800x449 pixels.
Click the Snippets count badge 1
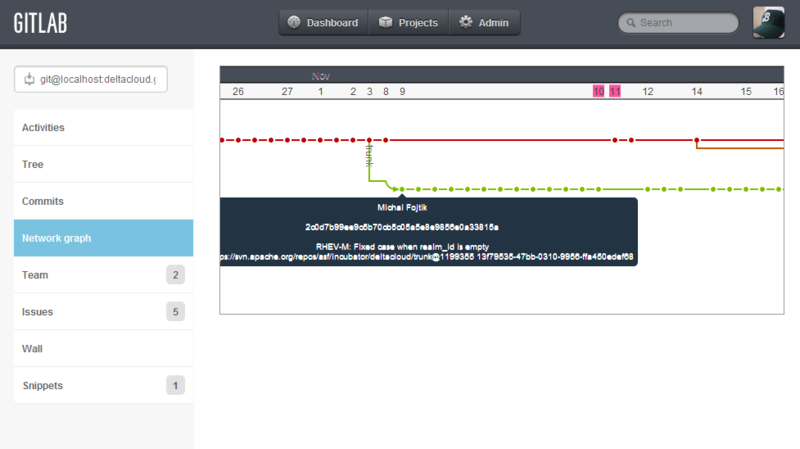click(175, 385)
